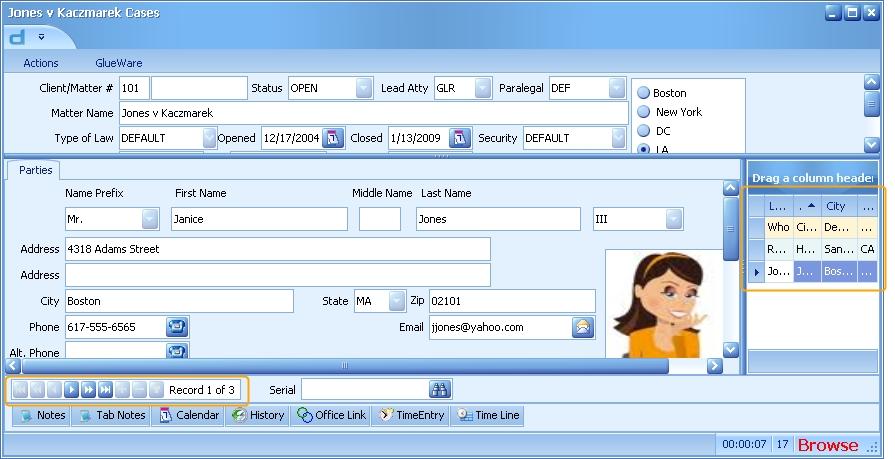Select the DC radio option
The height and width of the screenshot is (459, 895).
[x=644, y=130]
